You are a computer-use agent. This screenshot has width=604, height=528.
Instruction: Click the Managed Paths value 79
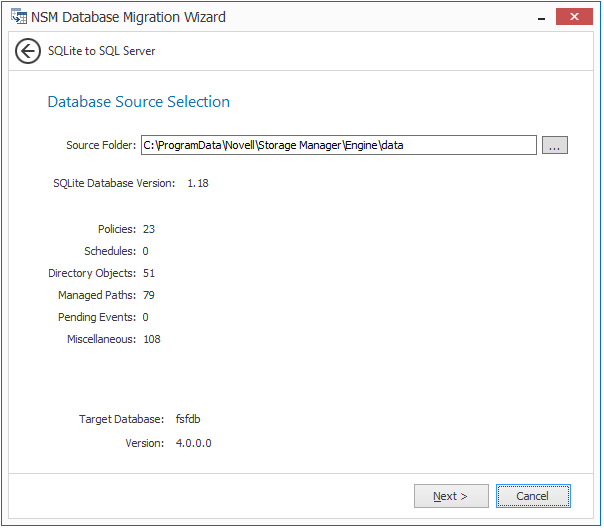tap(149, 295)
